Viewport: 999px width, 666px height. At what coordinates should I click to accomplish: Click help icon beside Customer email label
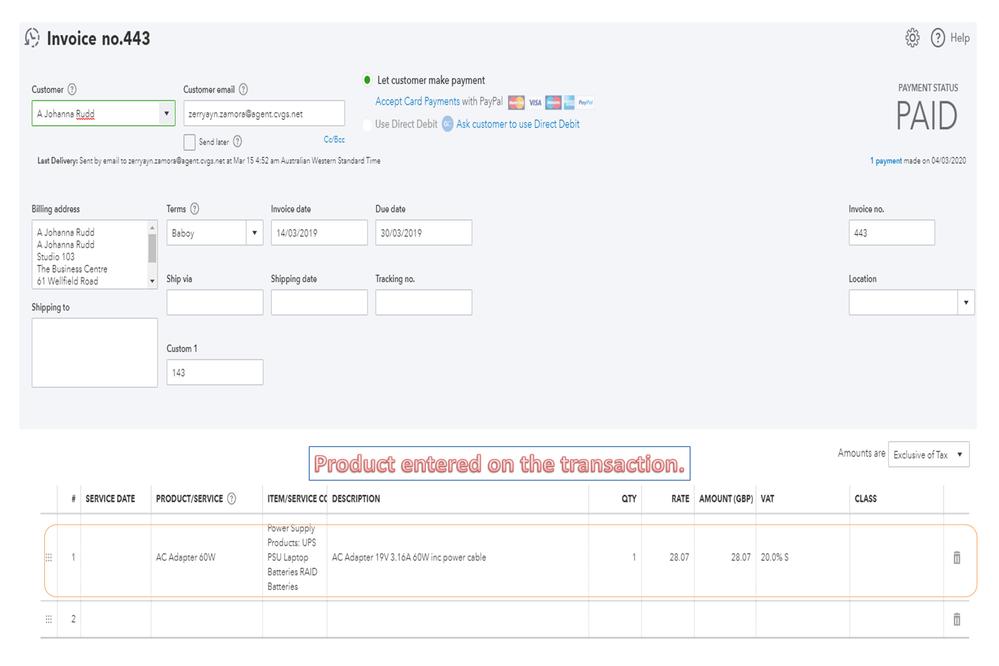pos(244,90)
